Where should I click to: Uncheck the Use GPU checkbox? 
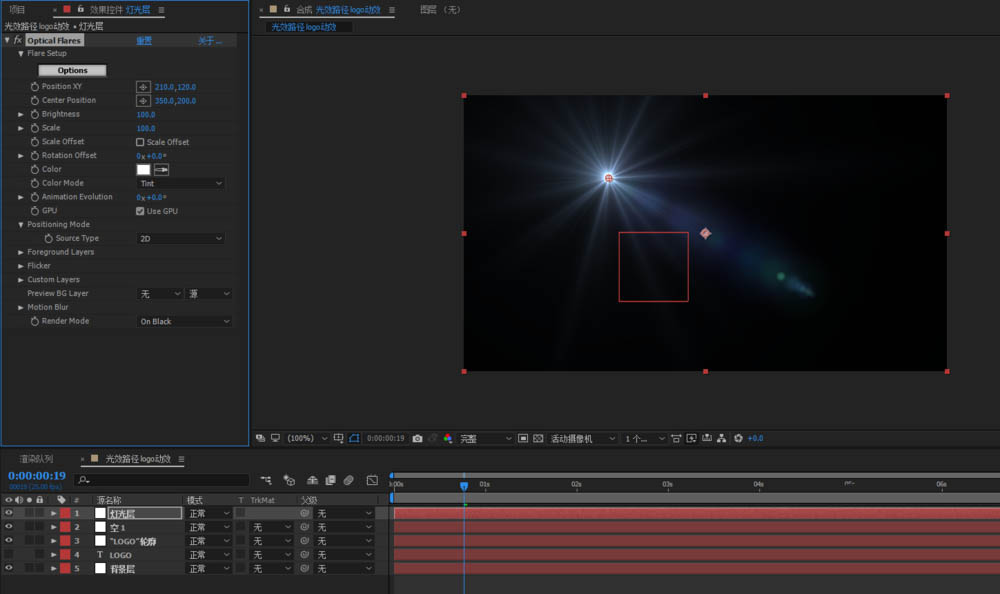point(140,211)
